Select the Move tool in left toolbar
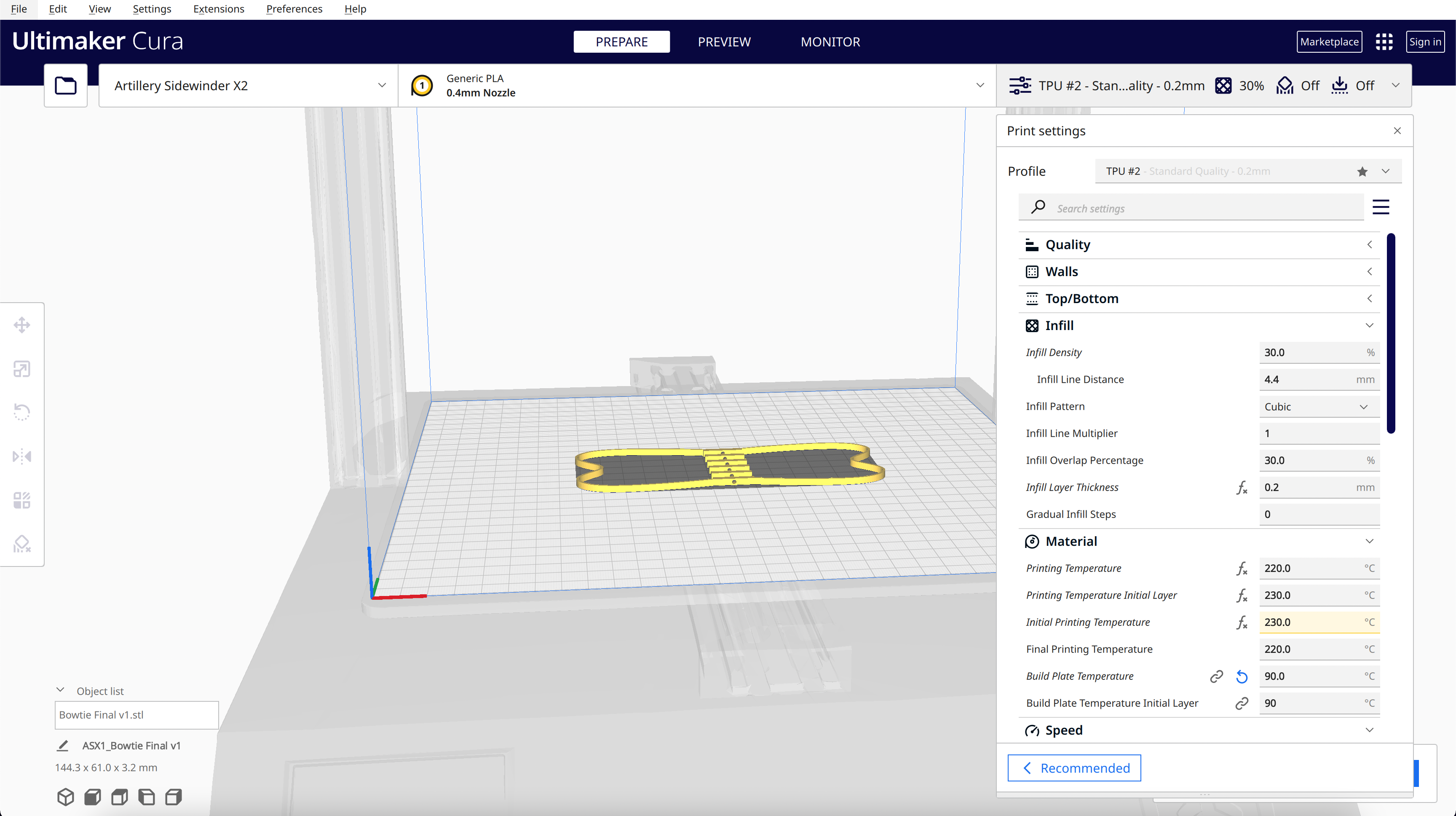1456x816 pixels. [22, 325]
